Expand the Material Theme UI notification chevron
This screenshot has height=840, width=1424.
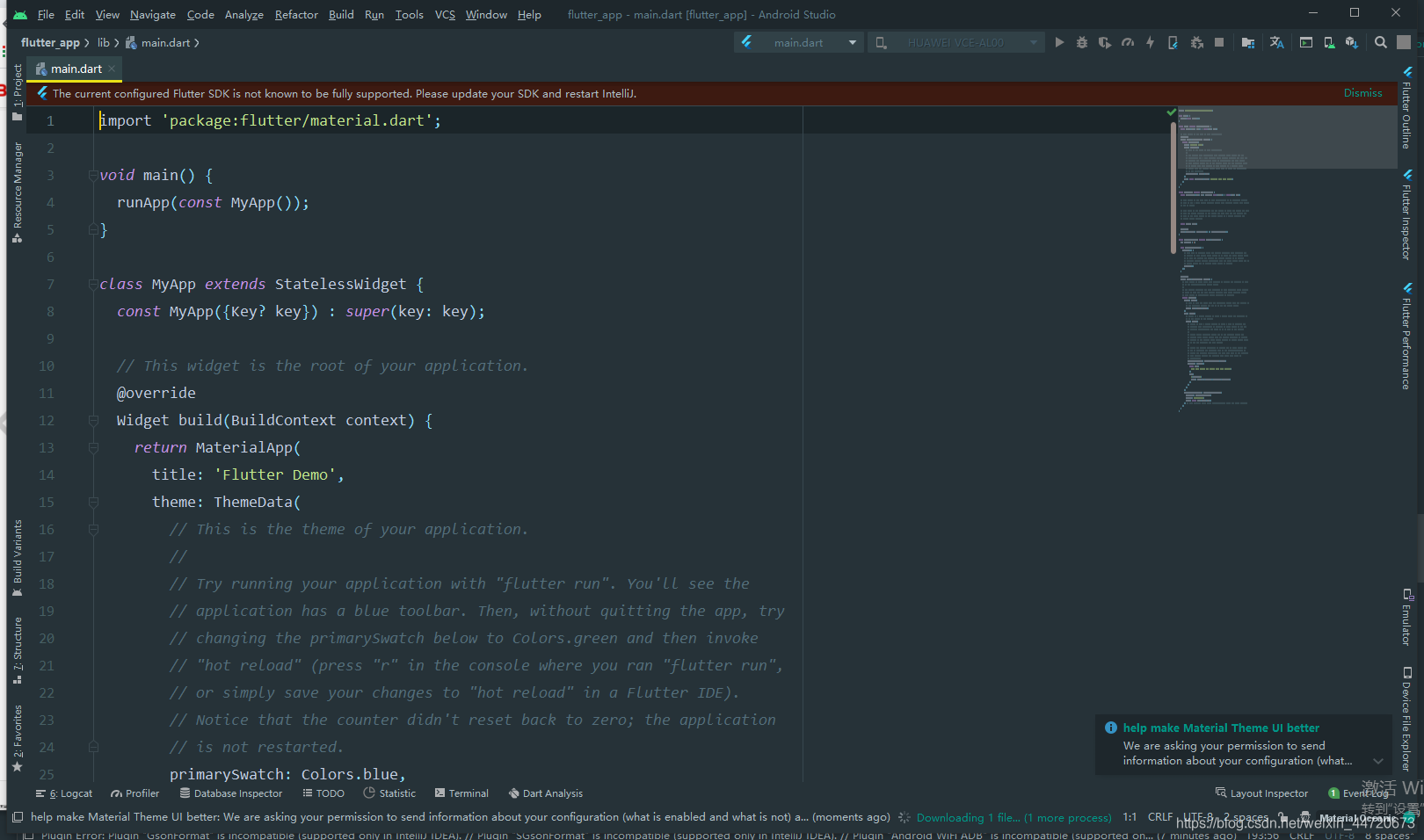[1378, 761]
